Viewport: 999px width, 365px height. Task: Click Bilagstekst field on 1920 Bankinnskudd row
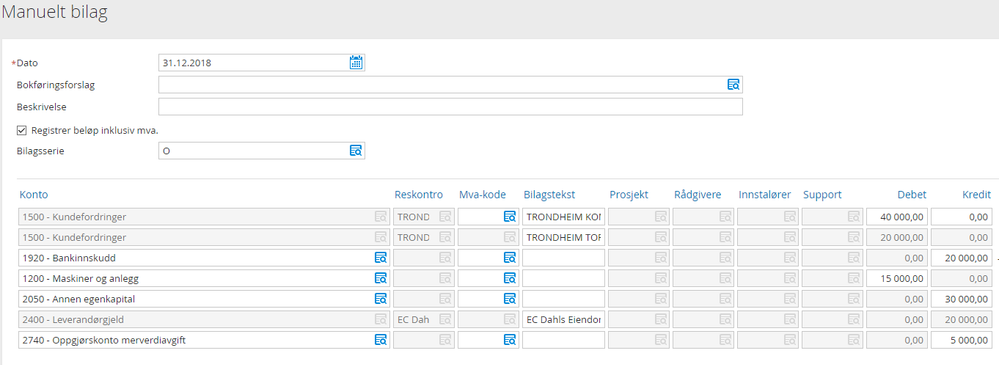(x=563, y=258)
